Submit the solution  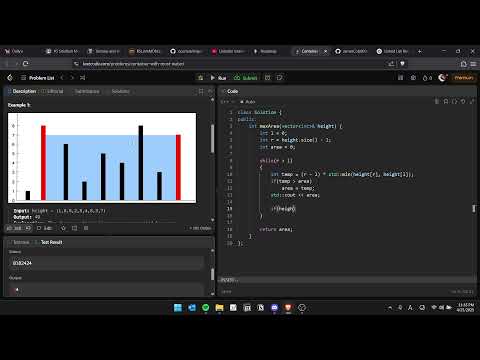(246, 78)
